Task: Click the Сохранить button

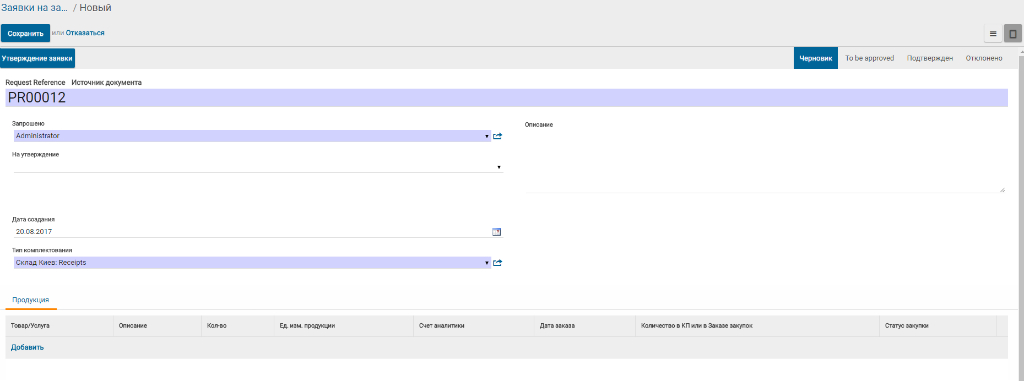Action: tap(25, 33)
